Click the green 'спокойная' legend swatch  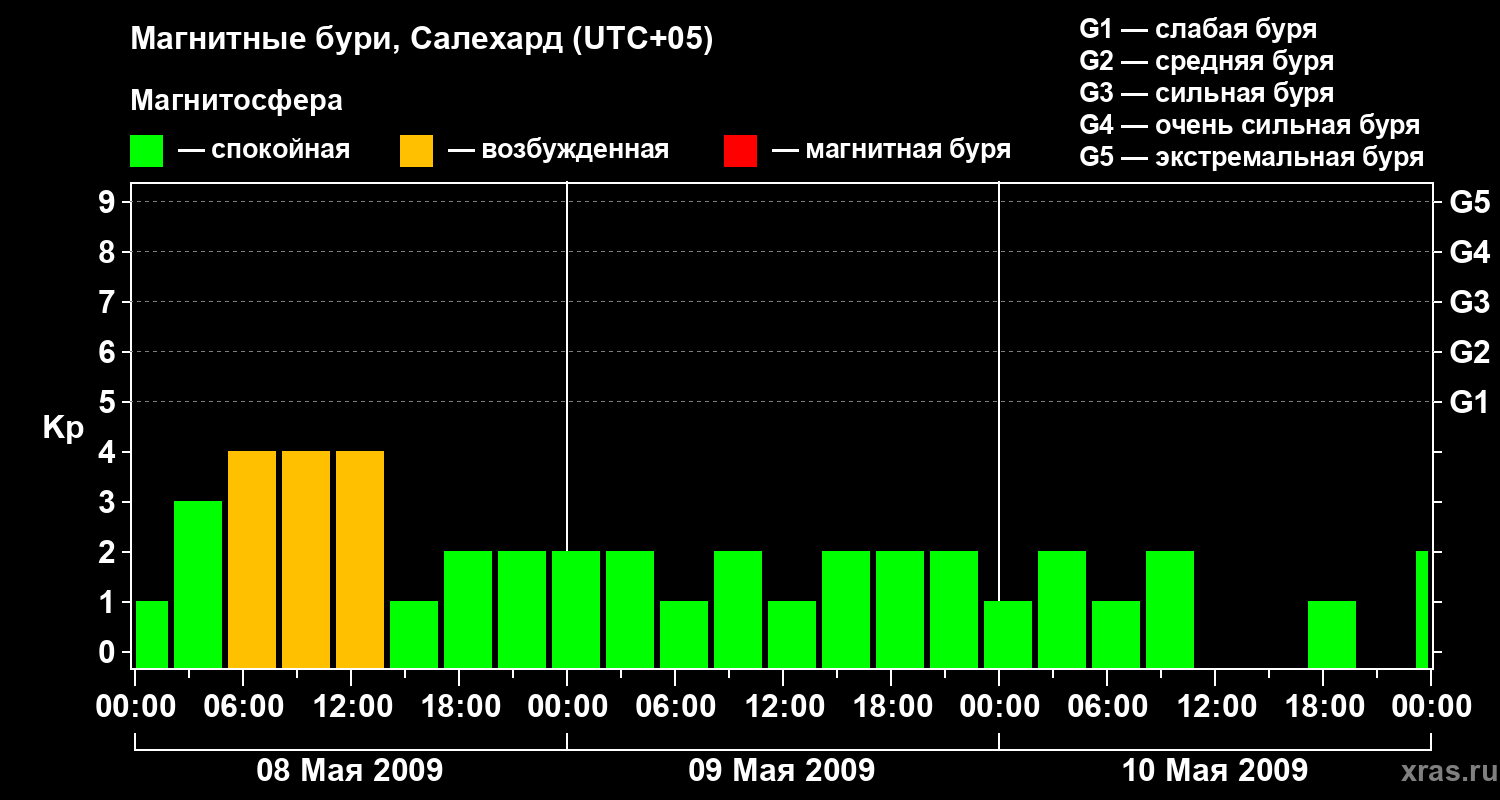pos(147,151)
